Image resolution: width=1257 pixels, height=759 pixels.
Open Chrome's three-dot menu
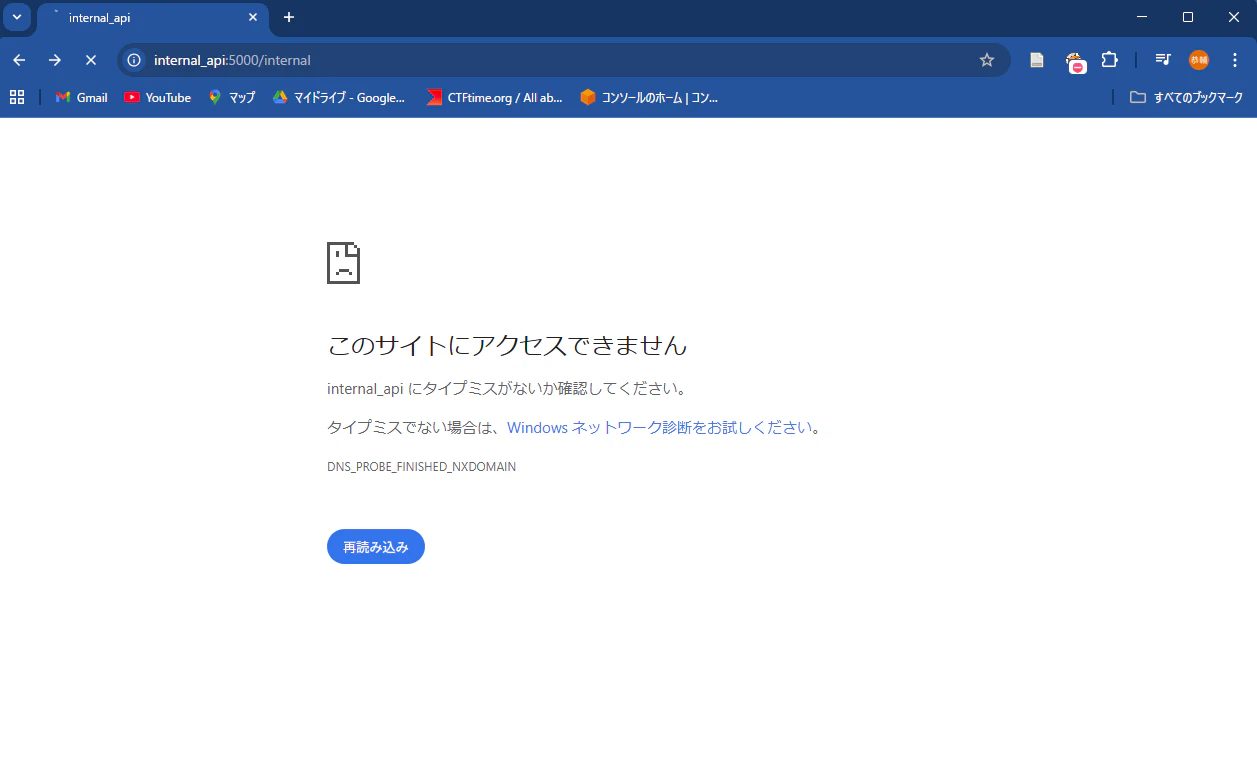click(x=1235, y=60)
